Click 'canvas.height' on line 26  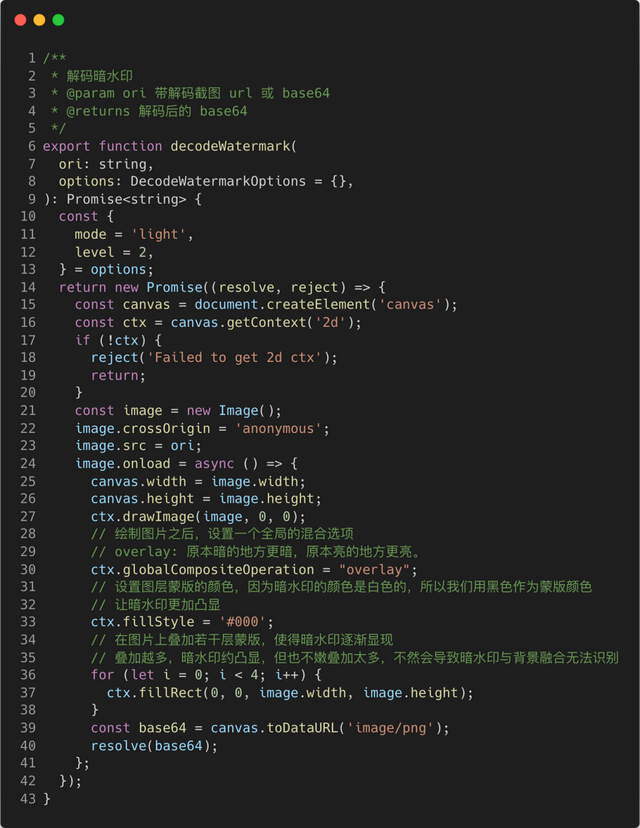tap(143, 499)
